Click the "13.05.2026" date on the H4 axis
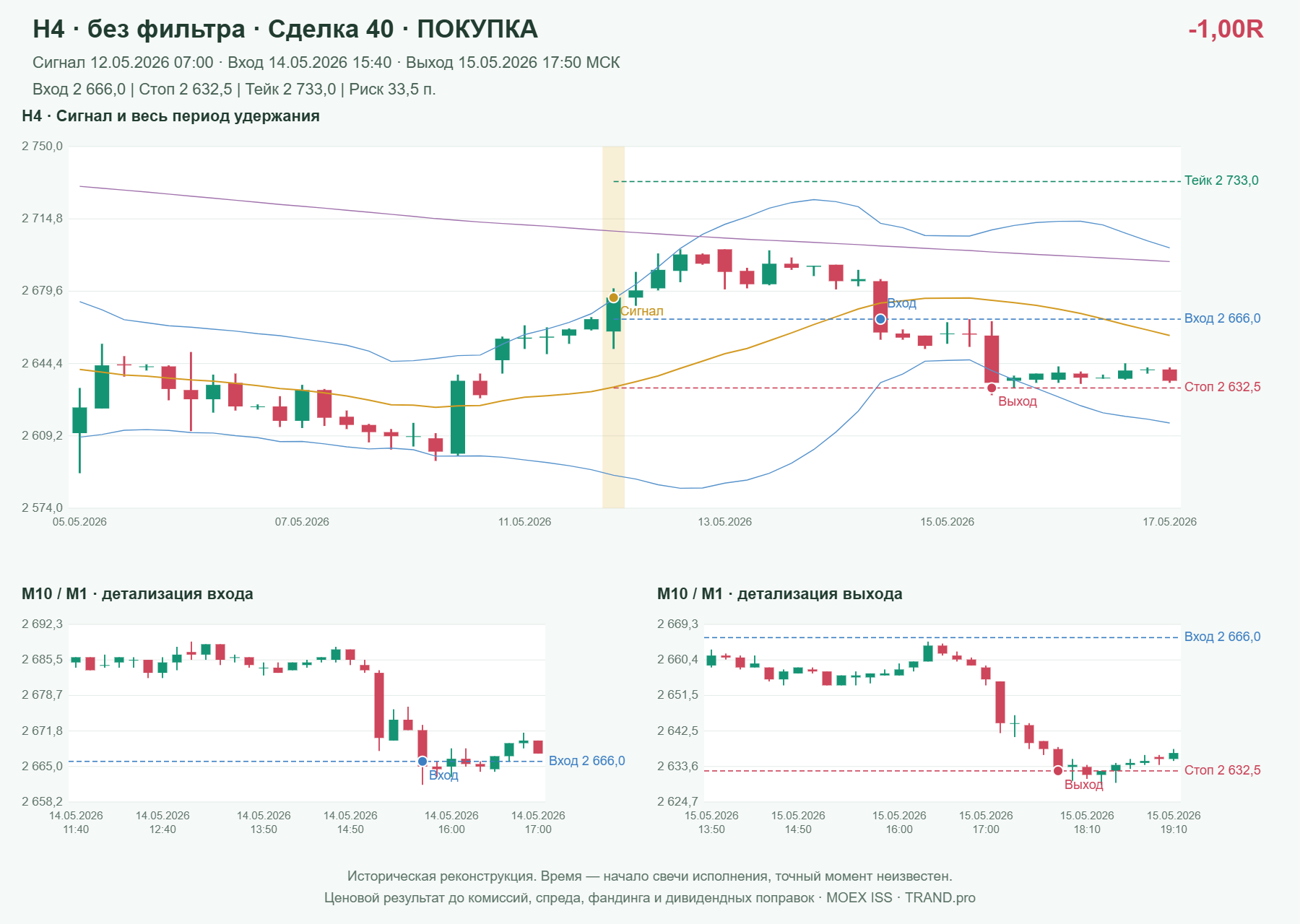Screen dimensions: 1300x924 click(x=724, y=522)
